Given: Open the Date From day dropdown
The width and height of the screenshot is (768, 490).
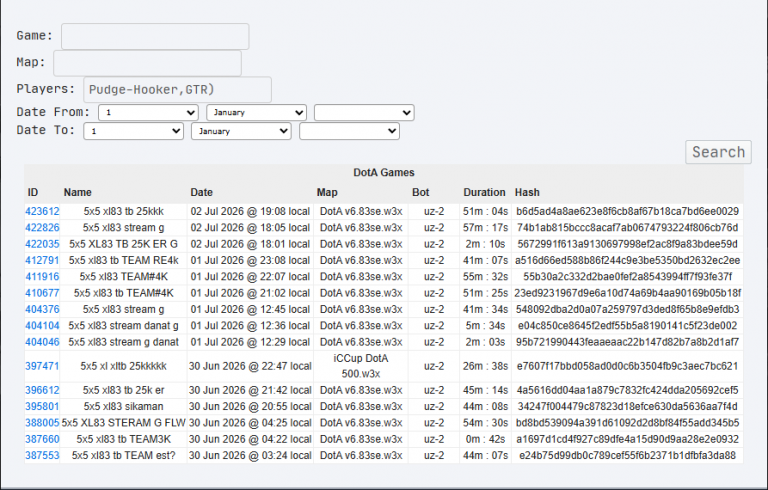Looking at the screenshot, I should (148, 112).
